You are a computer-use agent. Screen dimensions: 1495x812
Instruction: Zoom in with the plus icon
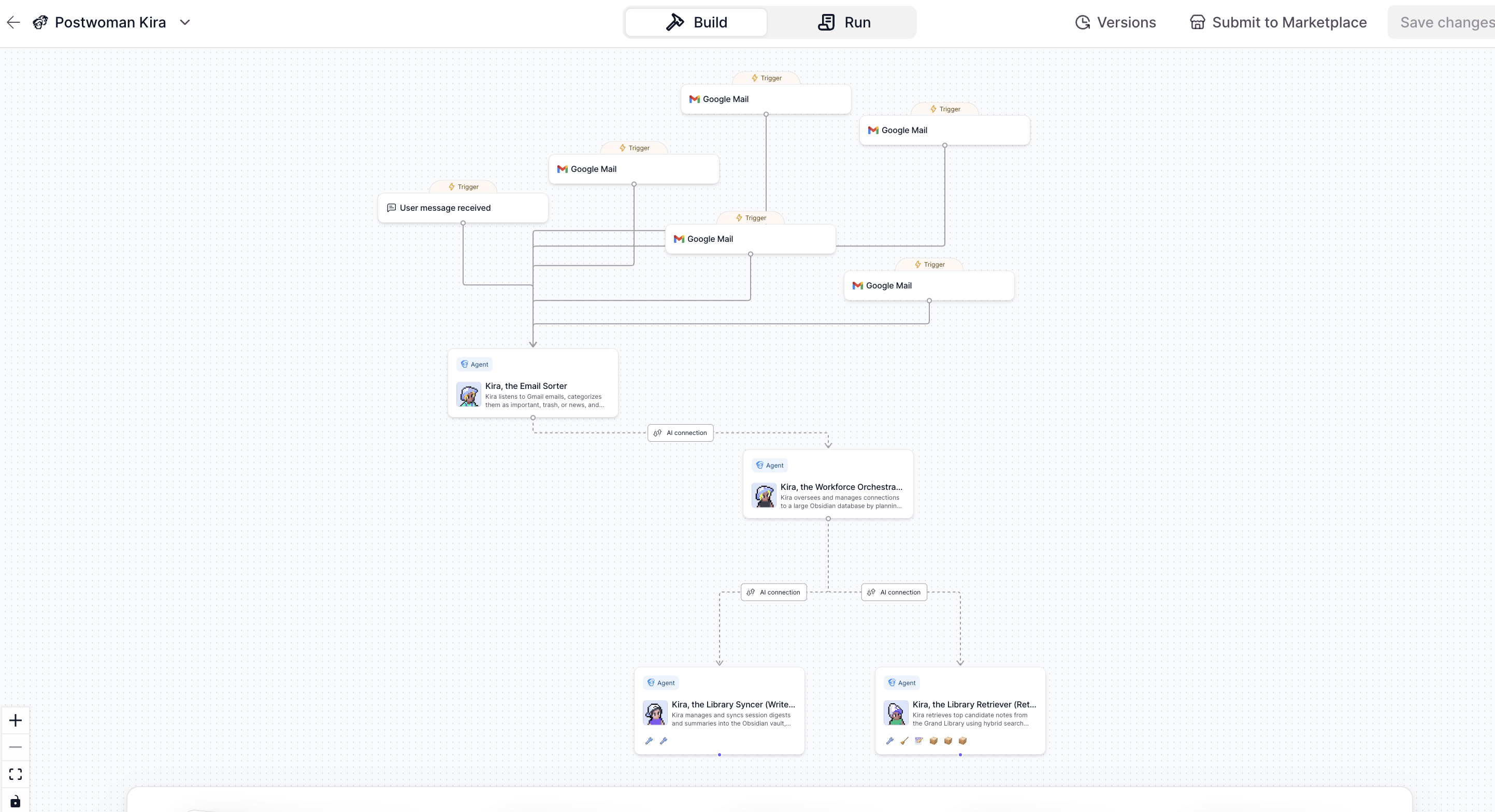[16, 720]
